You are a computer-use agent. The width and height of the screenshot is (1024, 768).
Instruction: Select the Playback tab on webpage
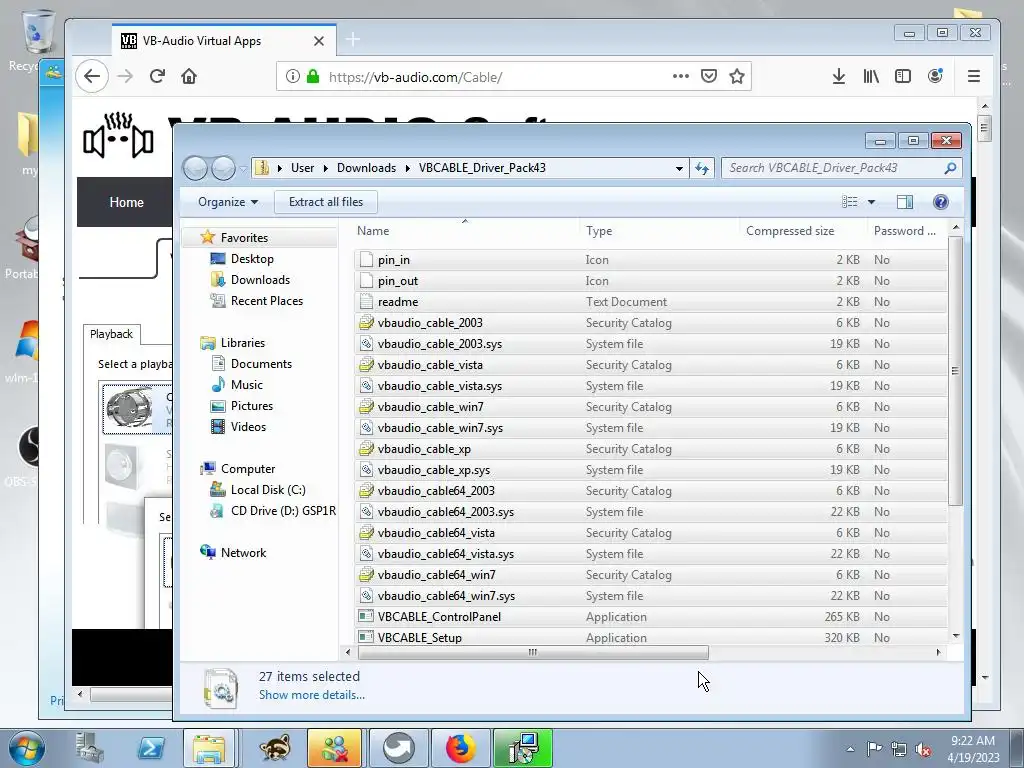[x=111, y=334]
